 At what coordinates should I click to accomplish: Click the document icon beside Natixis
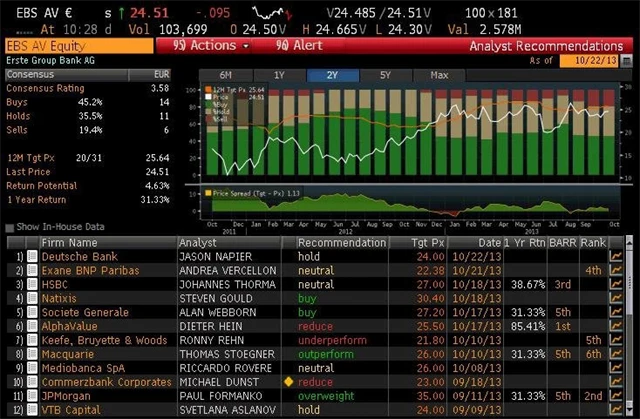coord(33,299)
